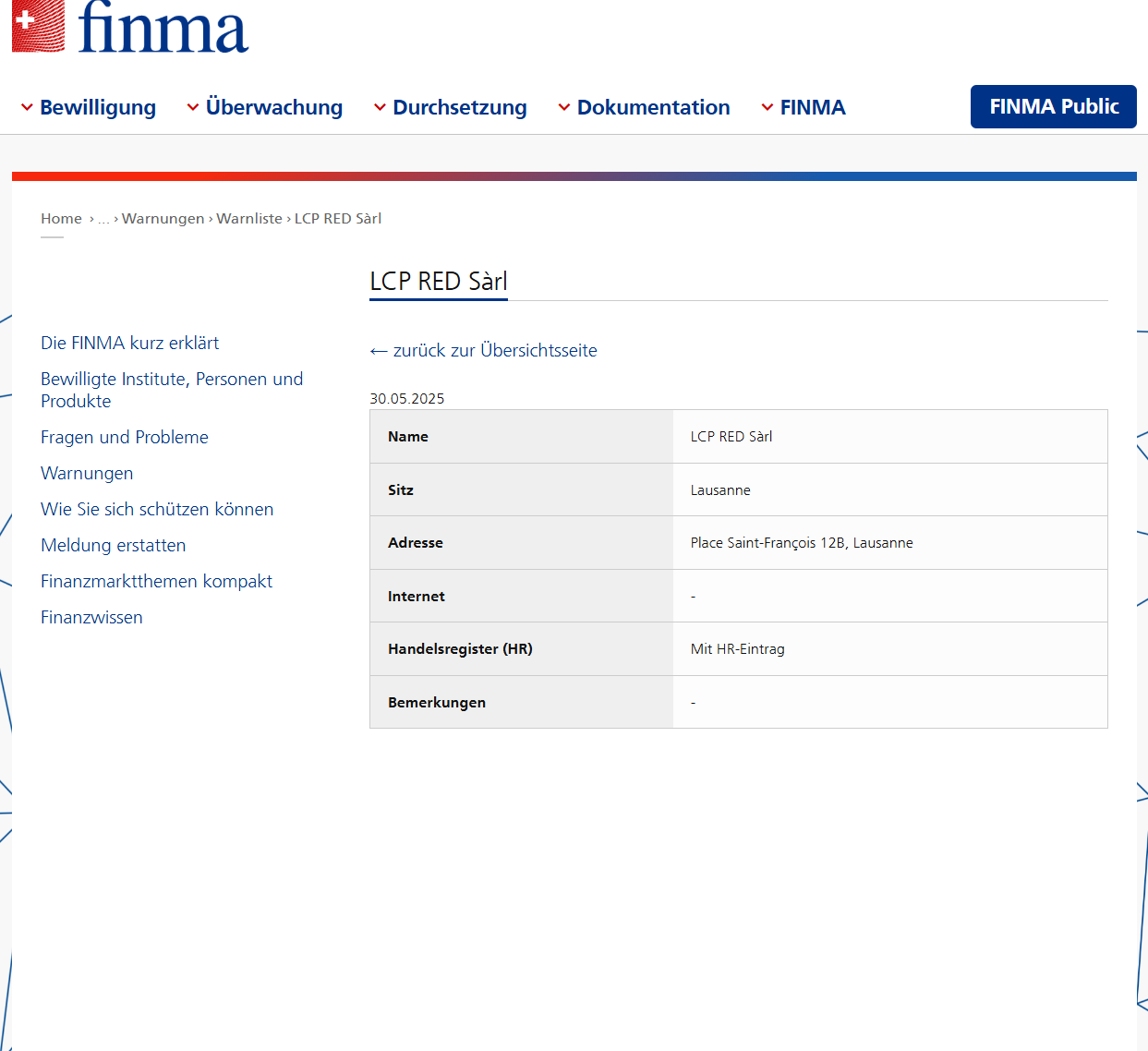
Task: Expand the FINMA menu chevron
Action: (x=767, y=108)
